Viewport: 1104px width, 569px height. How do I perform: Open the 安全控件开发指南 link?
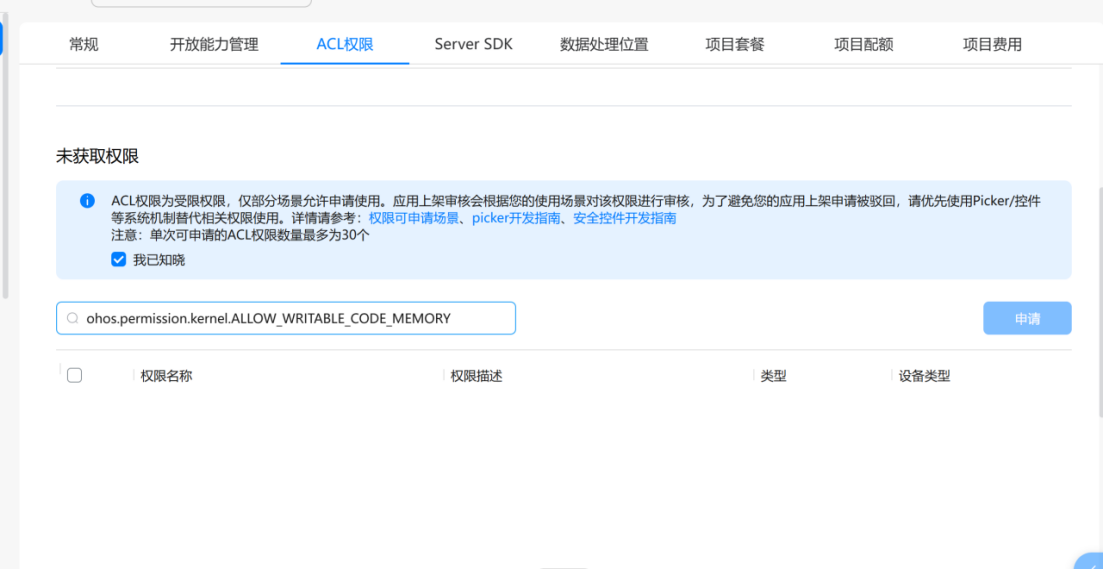(624, 218)
